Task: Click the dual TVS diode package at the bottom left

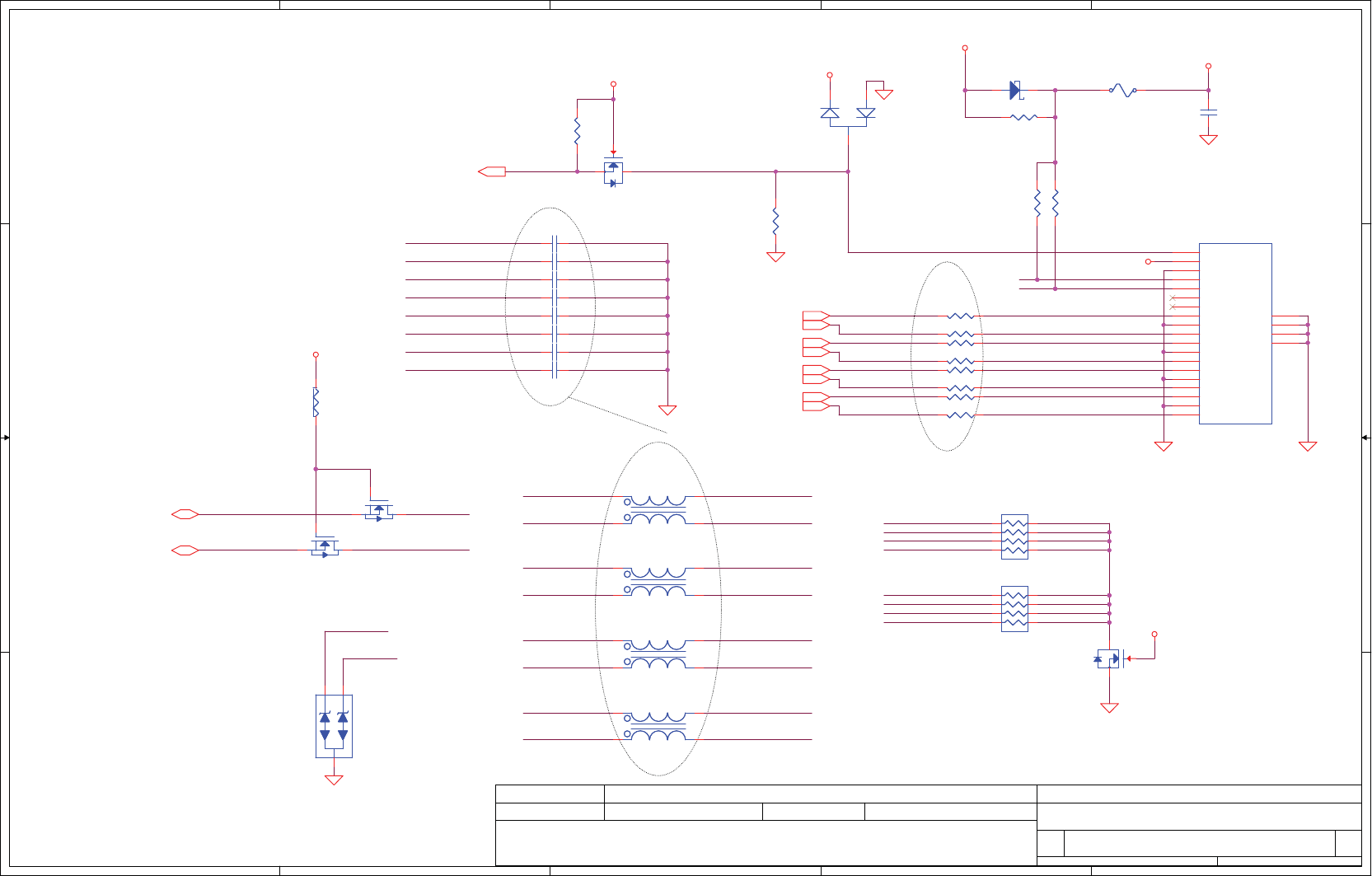Action: pos(334,726)
